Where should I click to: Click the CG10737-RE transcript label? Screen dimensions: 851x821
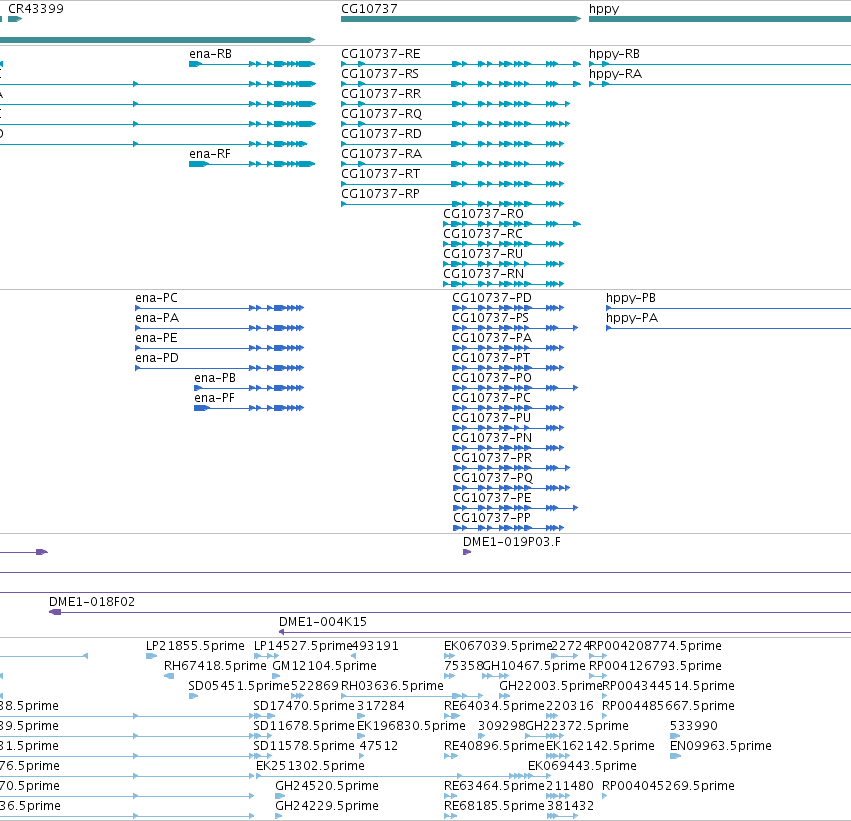(x=381, y=54)
